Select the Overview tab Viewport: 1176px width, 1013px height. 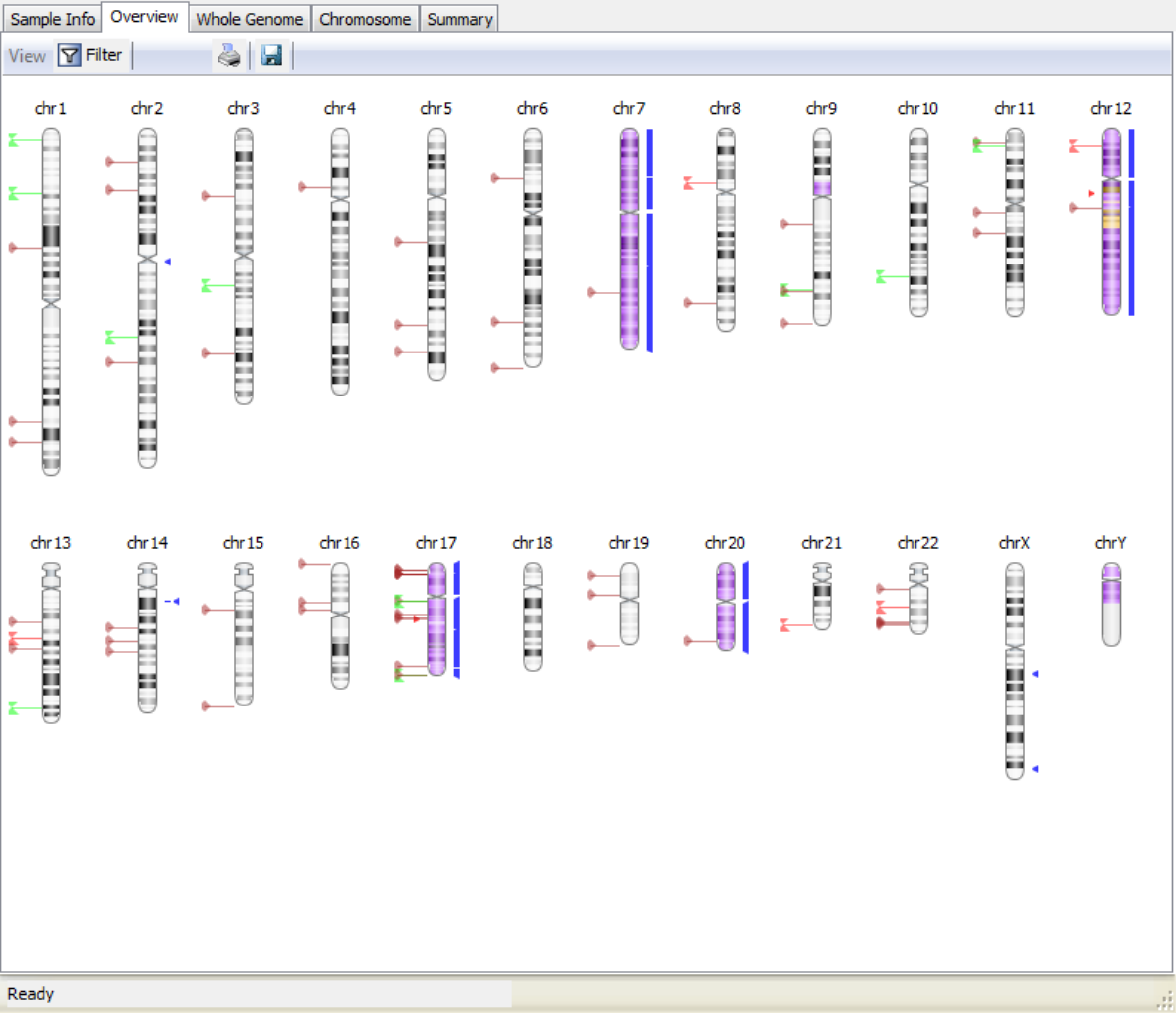(x=144, y=17)
